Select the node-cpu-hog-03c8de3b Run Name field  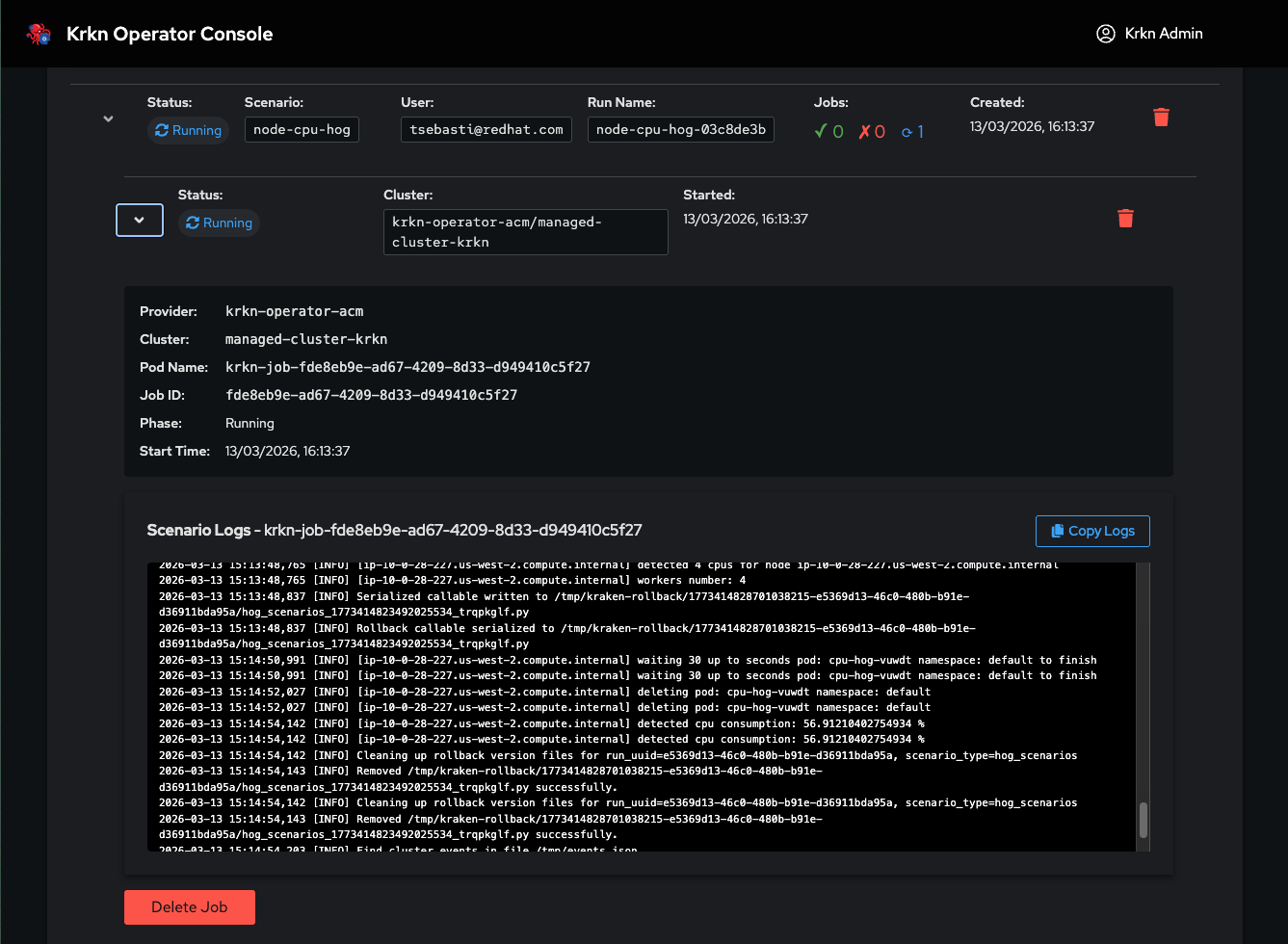pos(680,129)
